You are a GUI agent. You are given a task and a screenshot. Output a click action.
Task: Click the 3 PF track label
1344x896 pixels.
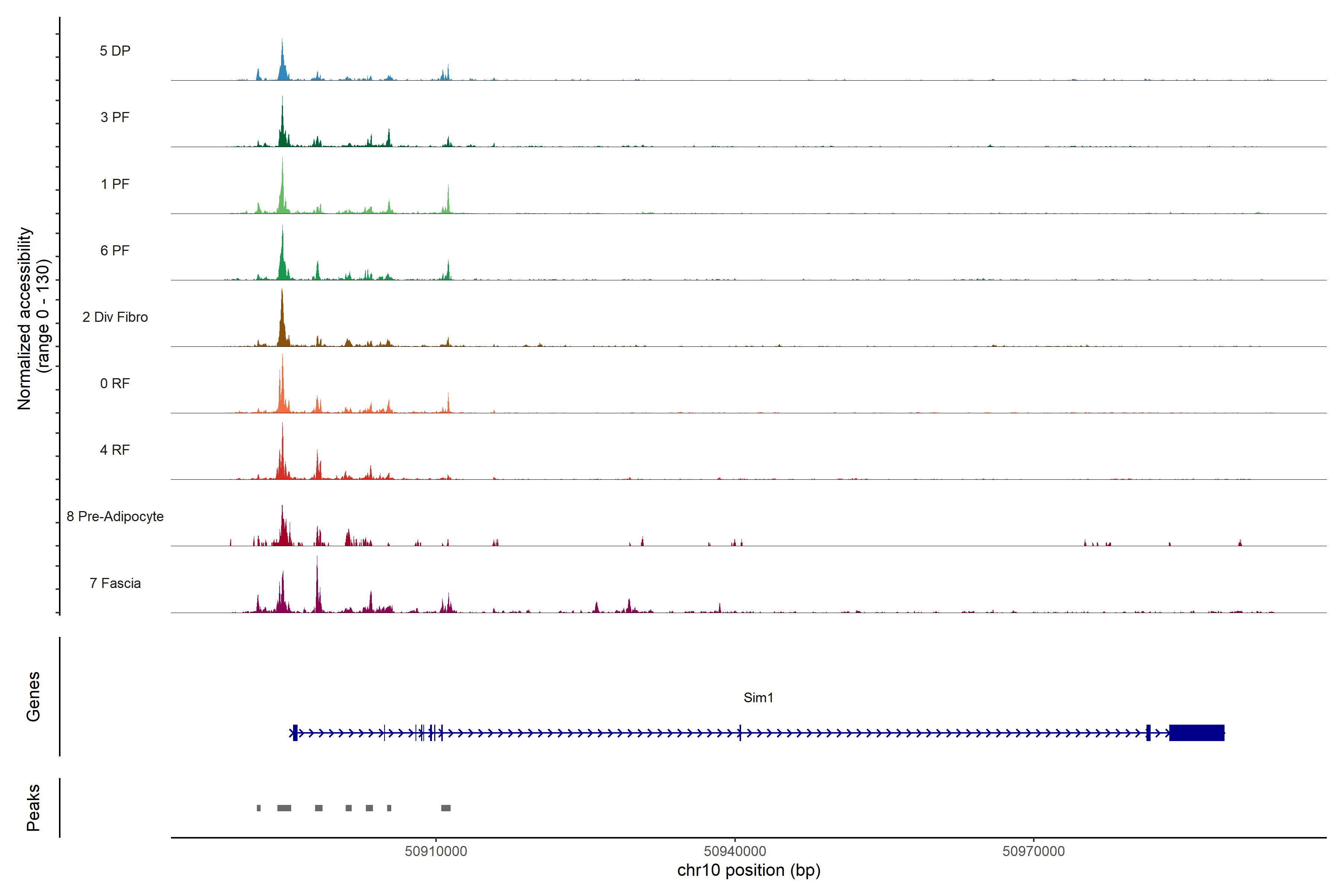coord(115,117)
